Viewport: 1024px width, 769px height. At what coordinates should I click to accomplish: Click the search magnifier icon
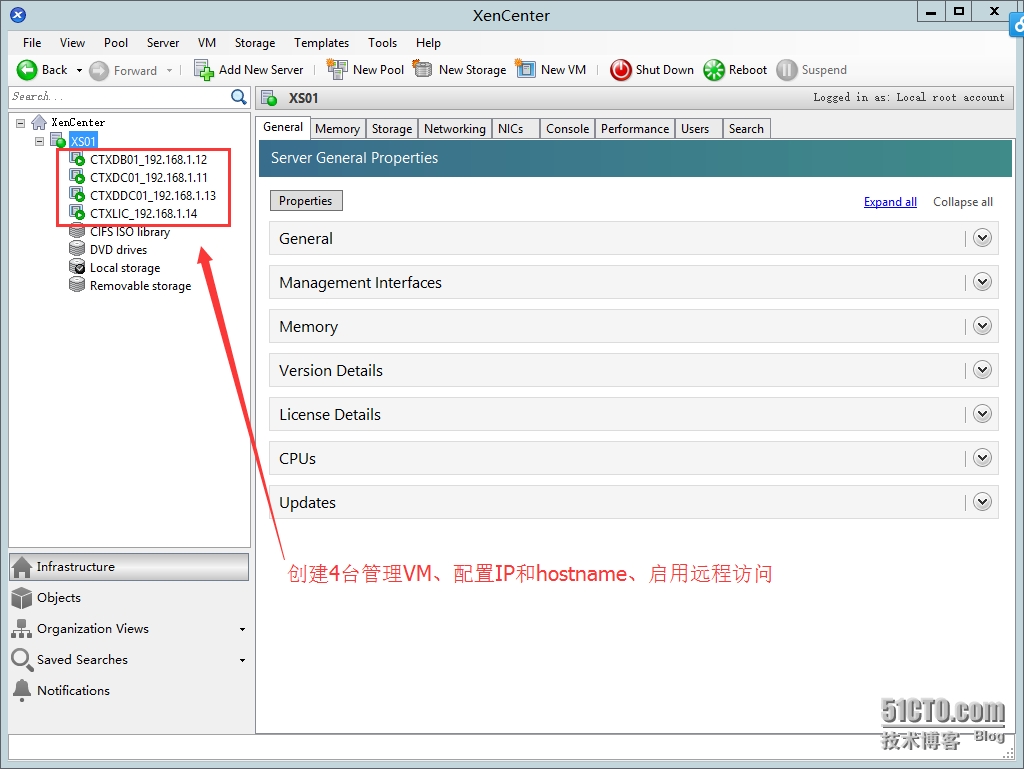239,97
